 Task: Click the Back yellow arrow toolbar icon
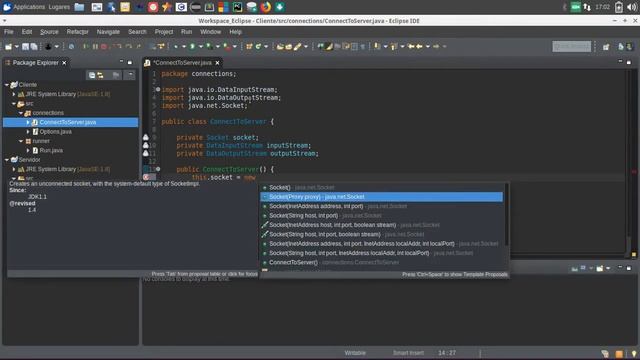coord(419,47)
